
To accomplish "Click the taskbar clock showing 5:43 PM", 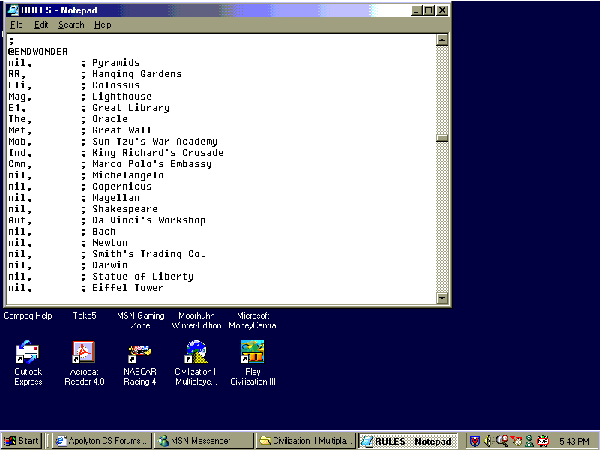I will click(574, 441).
